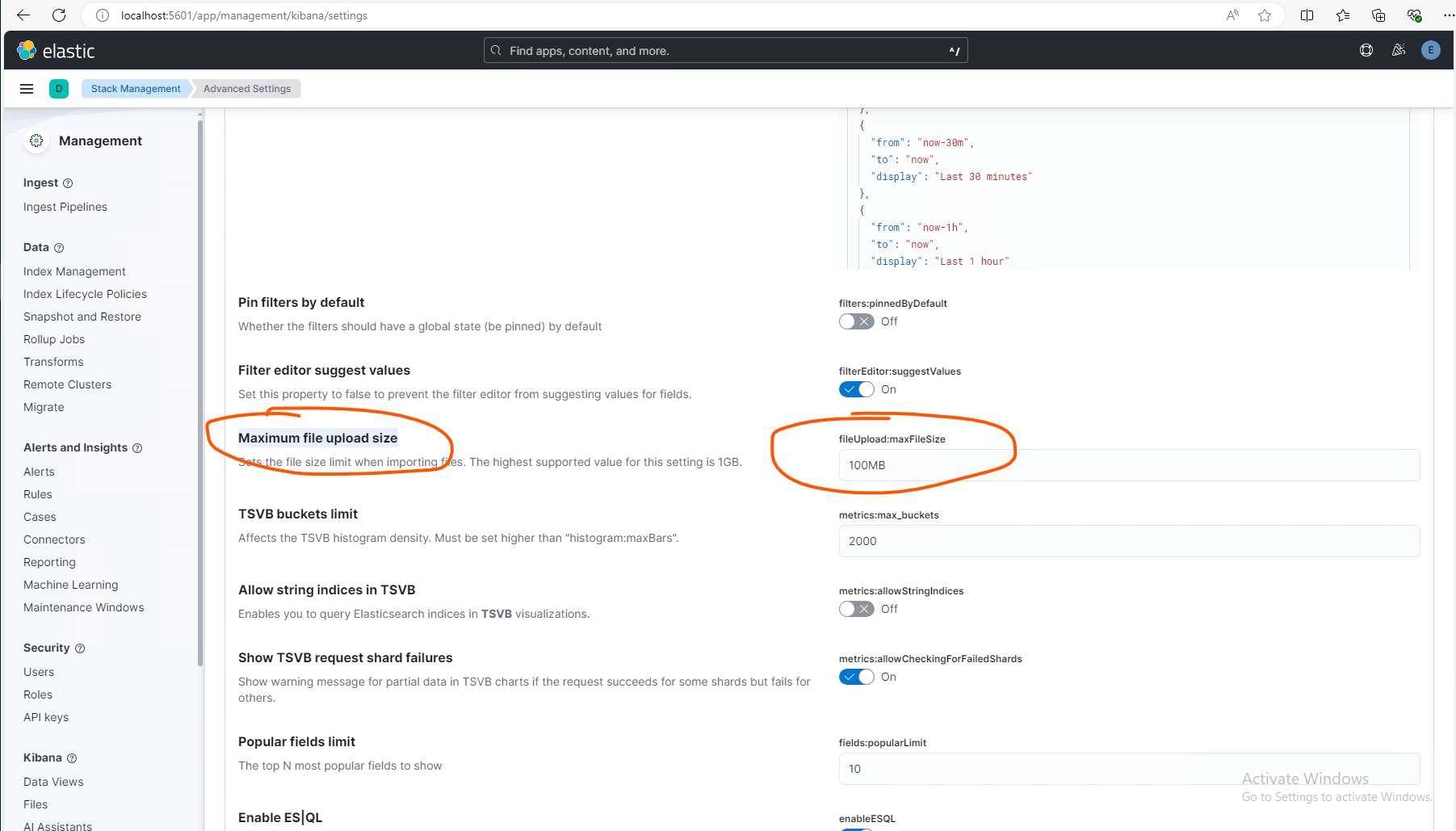1456x831 pixels.
Task: Go to Snapshot and Restore
Action: point(82,317)
